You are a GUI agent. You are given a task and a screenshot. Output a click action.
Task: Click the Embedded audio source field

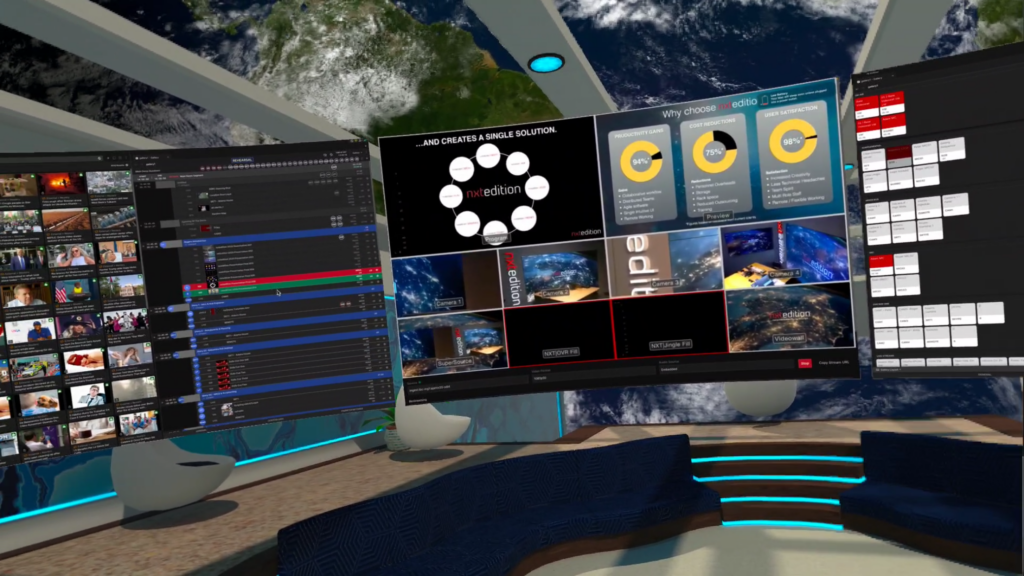tap(726, 368)
